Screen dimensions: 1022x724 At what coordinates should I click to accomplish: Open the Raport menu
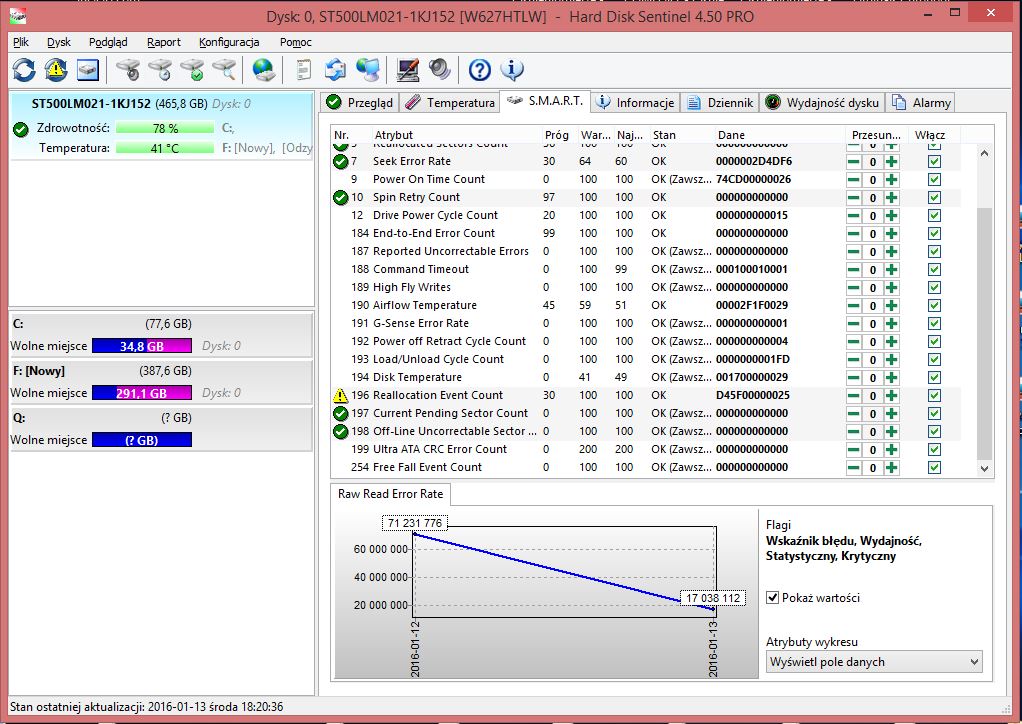(164, 42)
